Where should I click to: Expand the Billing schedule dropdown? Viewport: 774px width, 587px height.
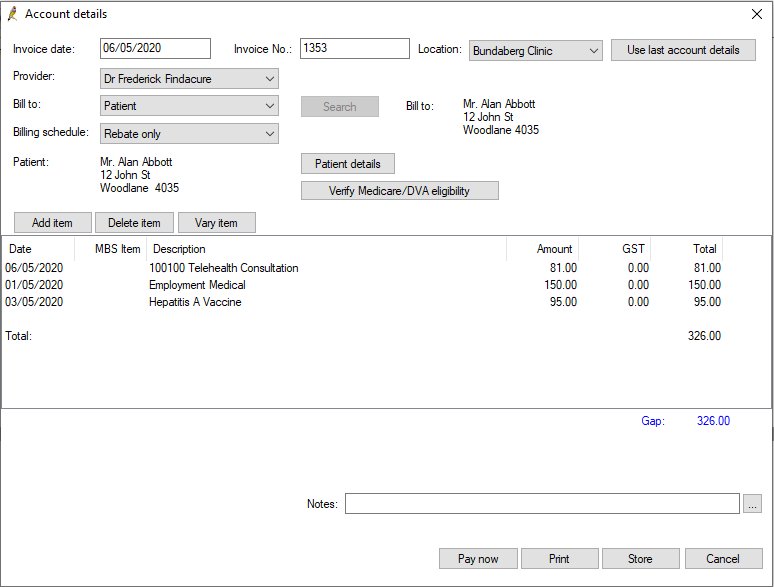point(189,134)
